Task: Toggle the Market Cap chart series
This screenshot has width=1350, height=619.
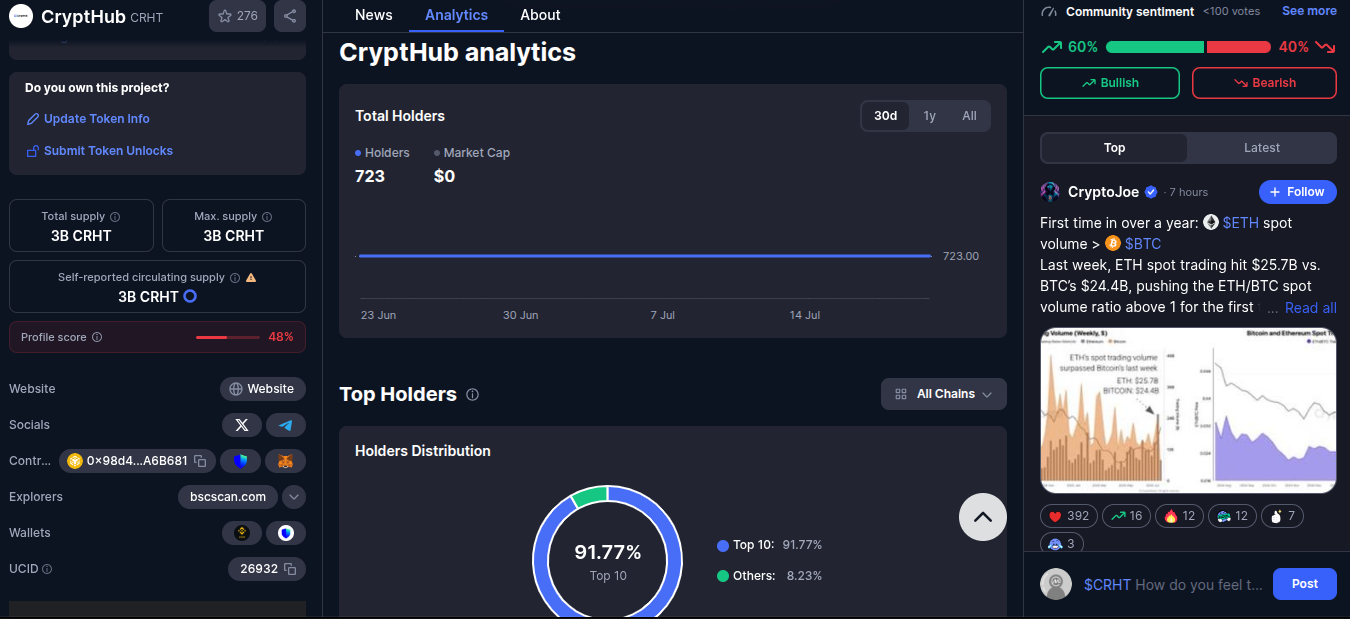Action: [x=472, y=153]
